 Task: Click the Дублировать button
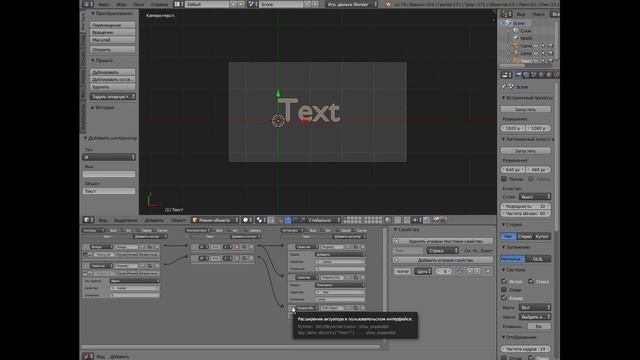pyautogui.click(x=112, y=72)
